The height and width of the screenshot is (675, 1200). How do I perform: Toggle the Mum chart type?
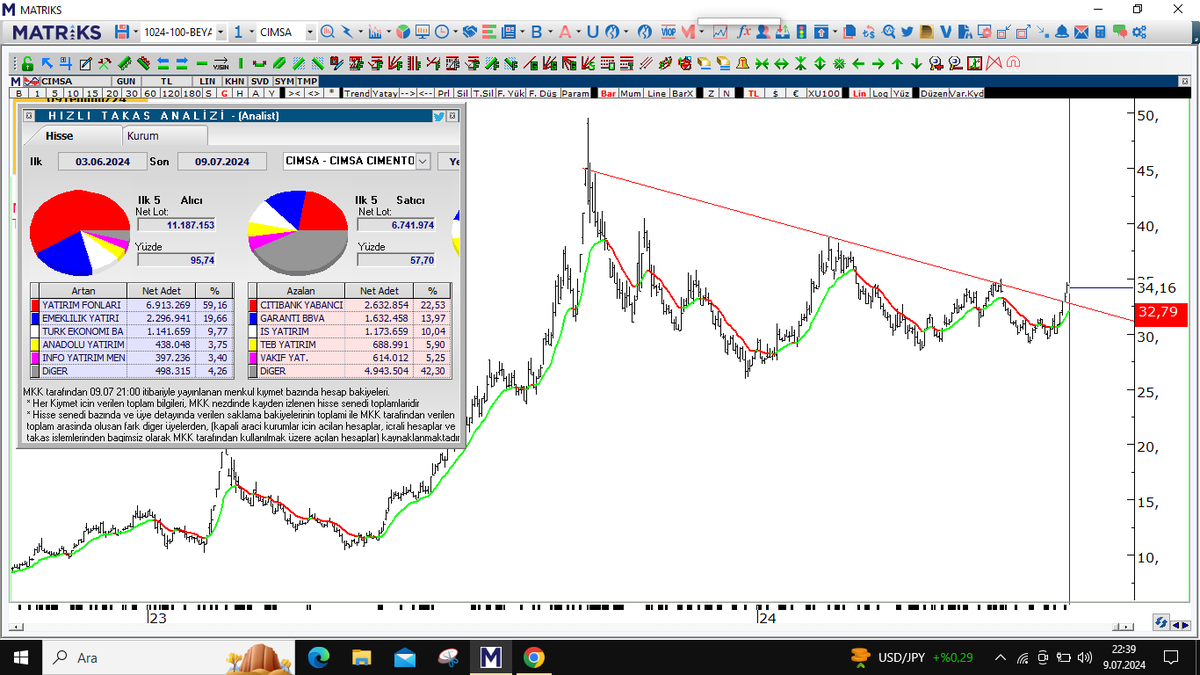(631, 94)
